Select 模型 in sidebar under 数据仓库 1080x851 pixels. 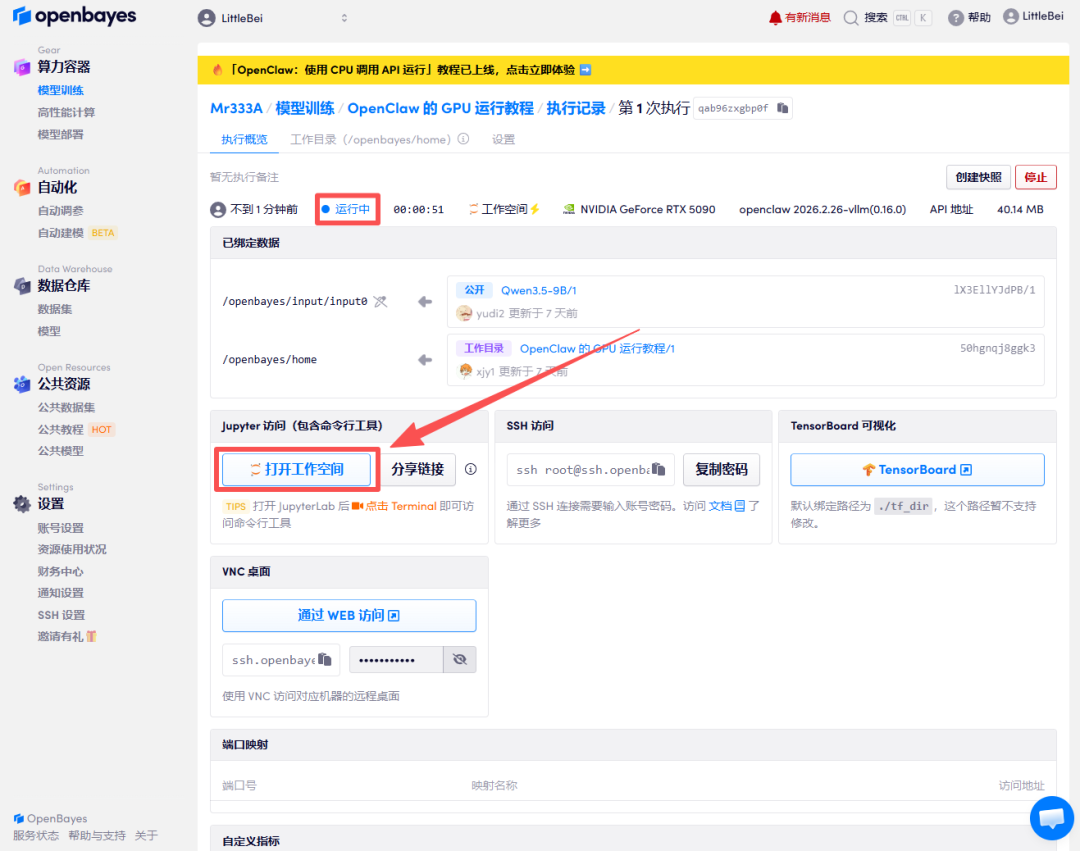coord(49,331)
